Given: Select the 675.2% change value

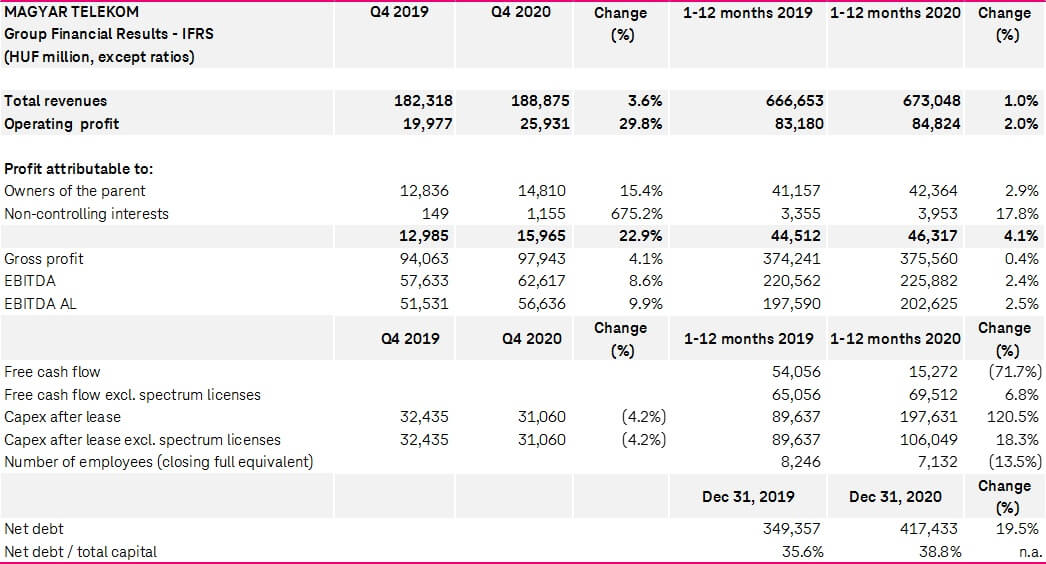Looking at the screenshot, I should (636, 214).
